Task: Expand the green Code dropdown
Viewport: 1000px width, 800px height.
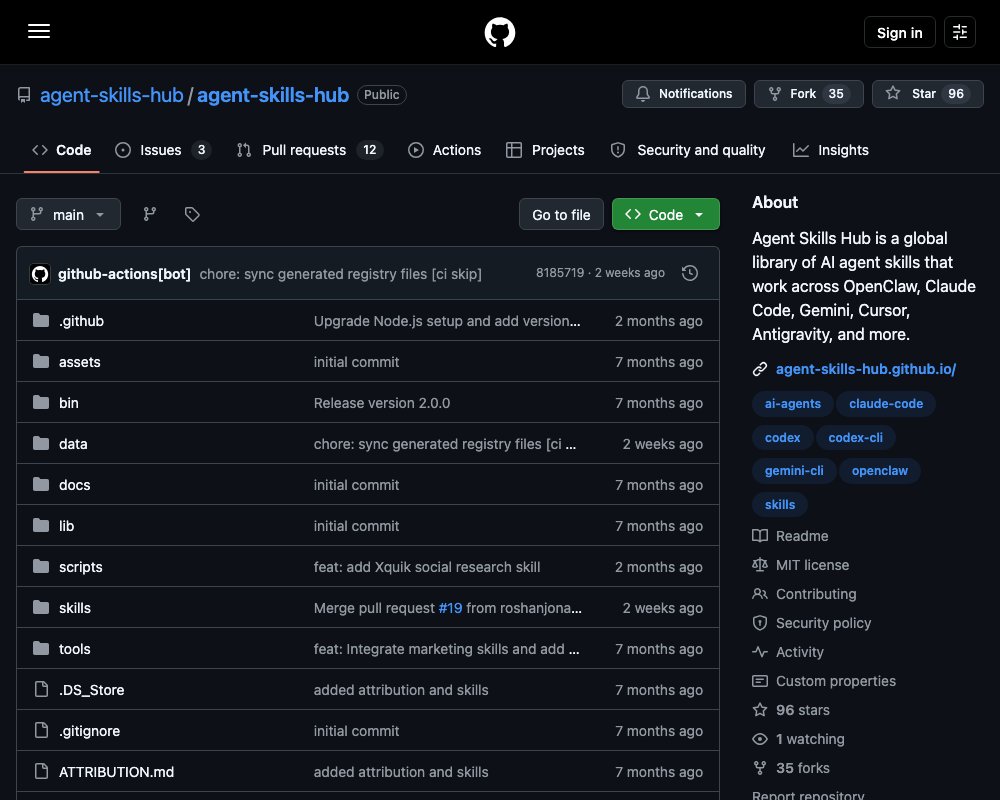Action: point(666,214)
